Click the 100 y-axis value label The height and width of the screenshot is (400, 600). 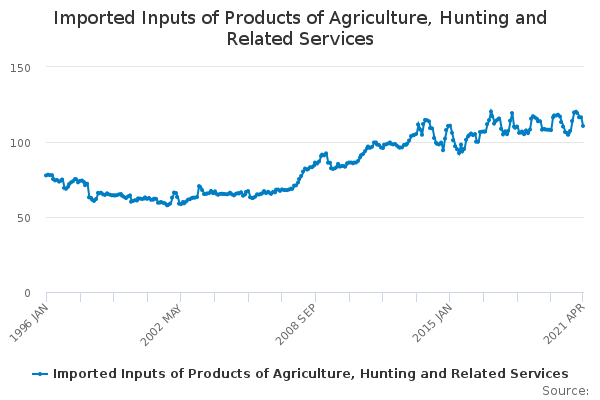pyautogui.click(x=22, y=142)
